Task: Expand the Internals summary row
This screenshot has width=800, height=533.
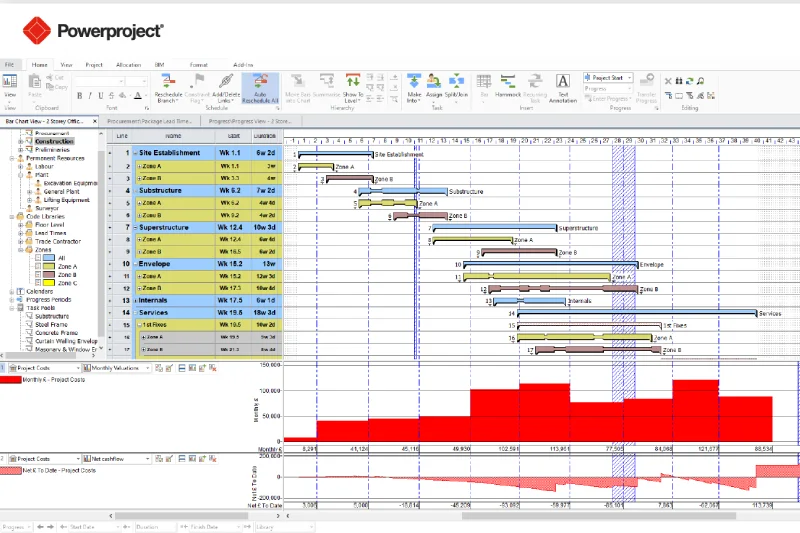Action: click(x=136, y=301)
